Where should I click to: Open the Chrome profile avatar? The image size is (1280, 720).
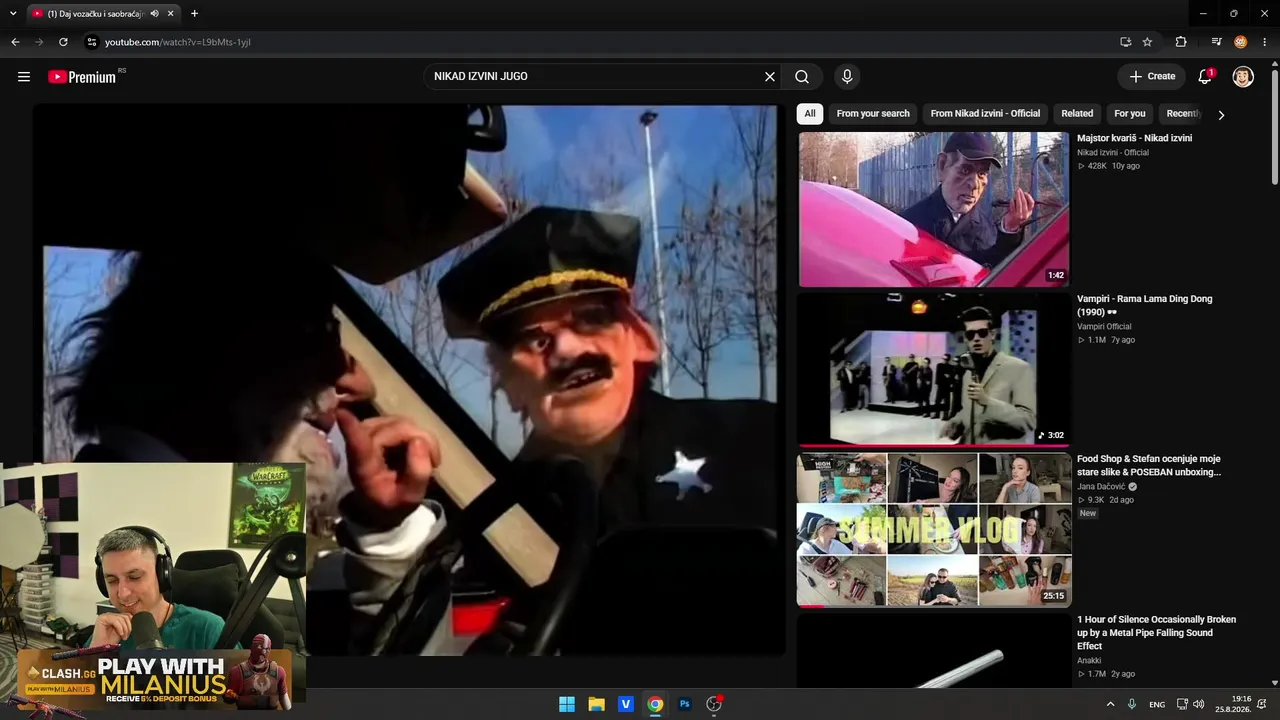click(x=1241, y=42)
